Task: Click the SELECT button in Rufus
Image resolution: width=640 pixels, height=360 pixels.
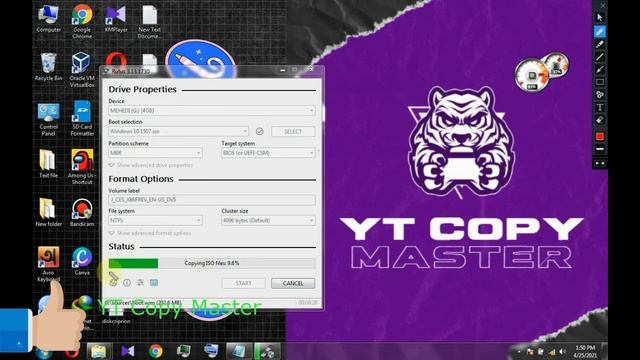Action: click(x=293, y=131)
